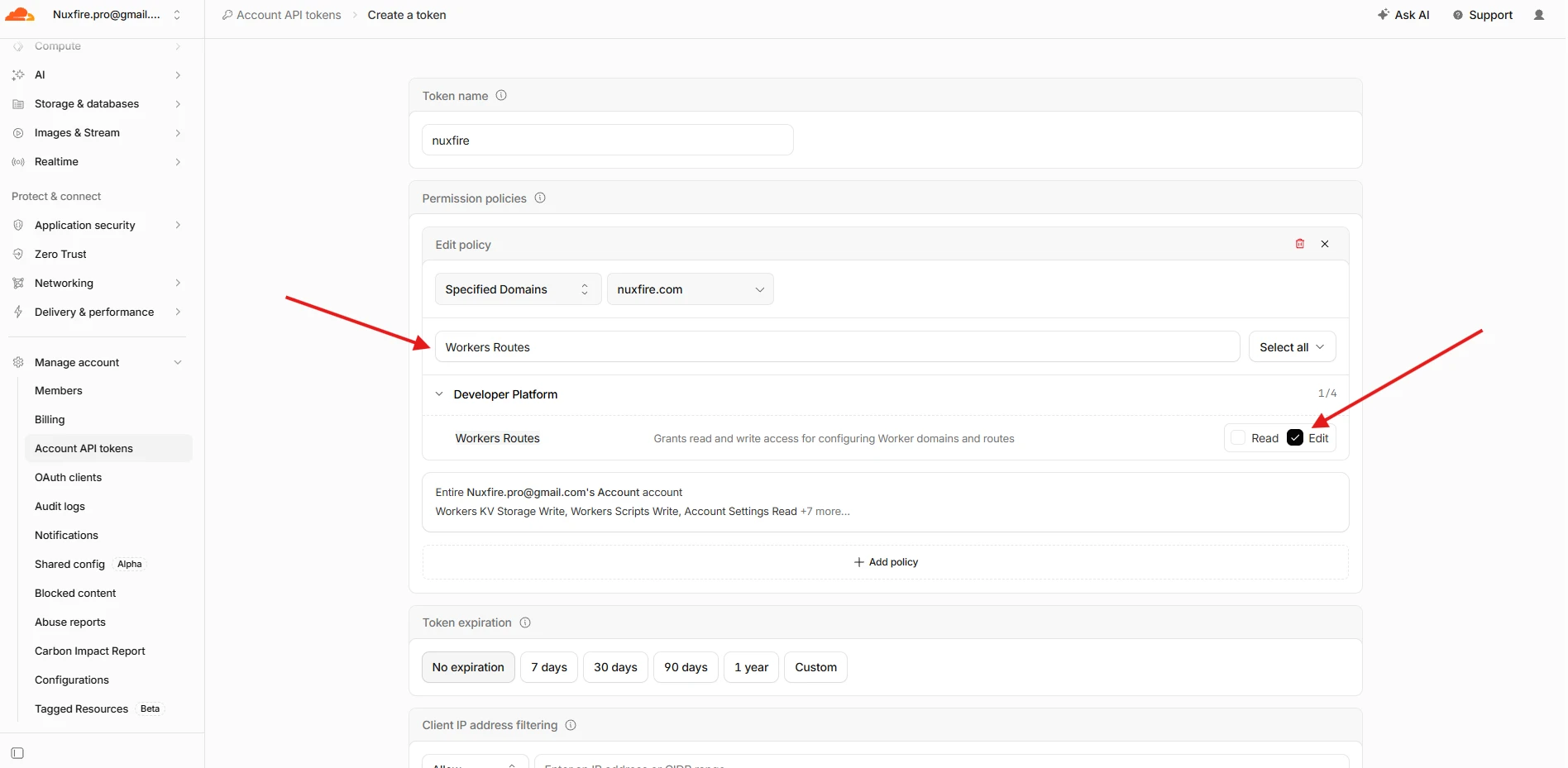Click the Cloudflare logo icon
This screenshot has height=768, width=1568.
20,15
